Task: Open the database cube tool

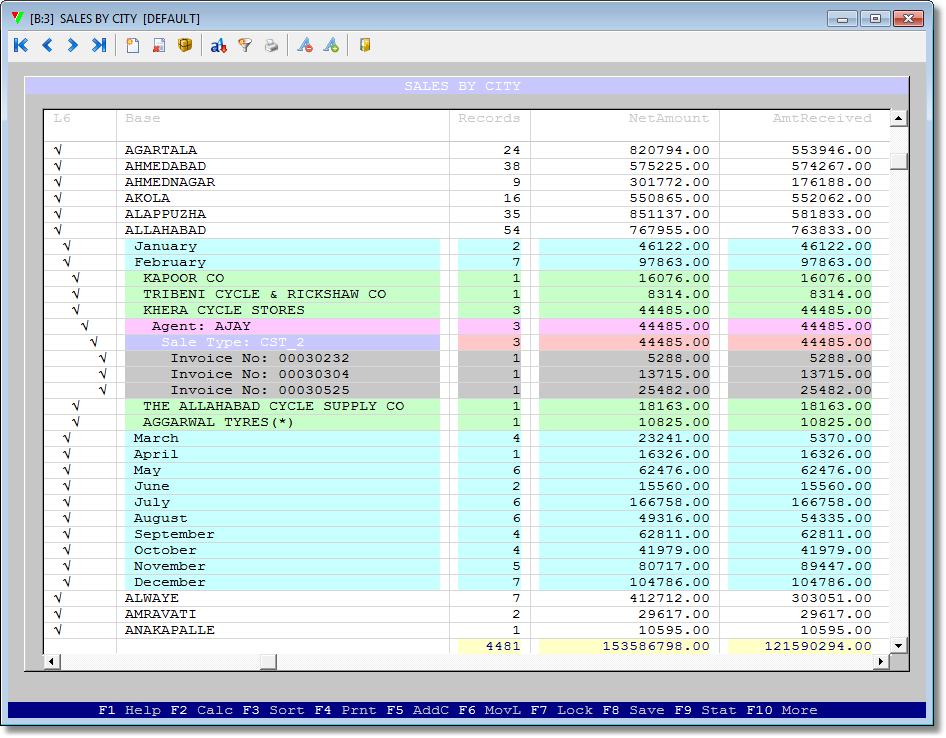Action: [x=185, y=44]
